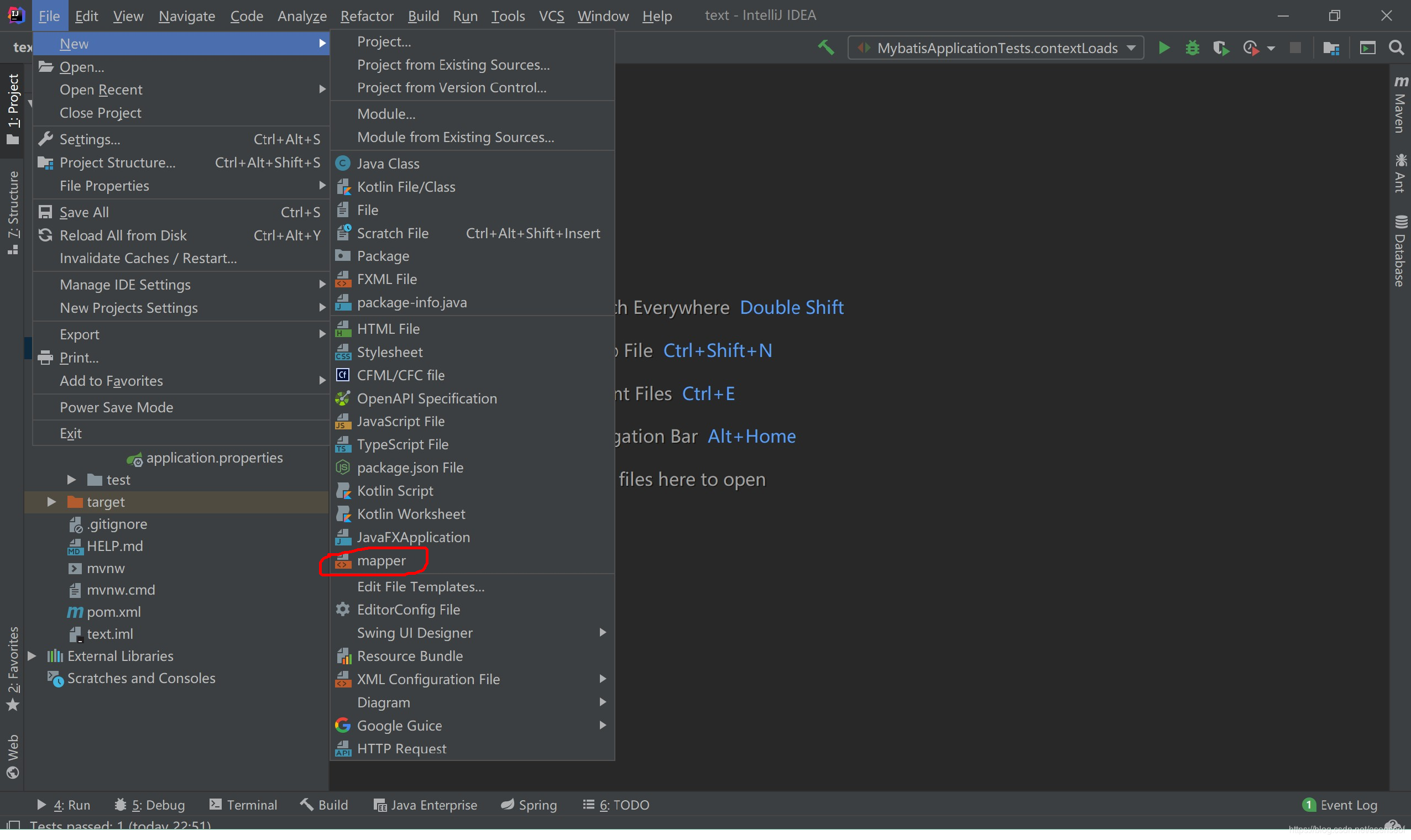1411x840 pixels.
Task: Create a new Resource Bundle
Action: point(472,657)
